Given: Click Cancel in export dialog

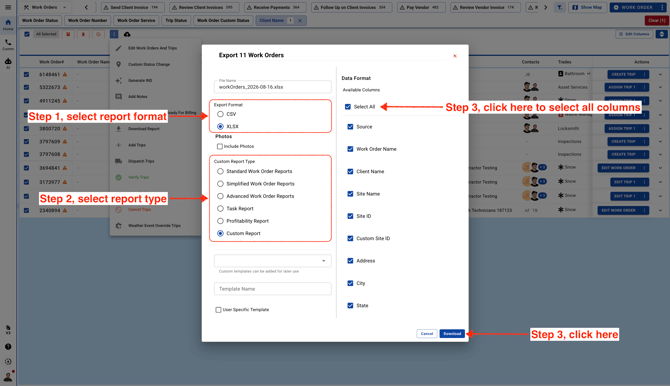Looking at the screenshot, I should click(x=427, y=334).
